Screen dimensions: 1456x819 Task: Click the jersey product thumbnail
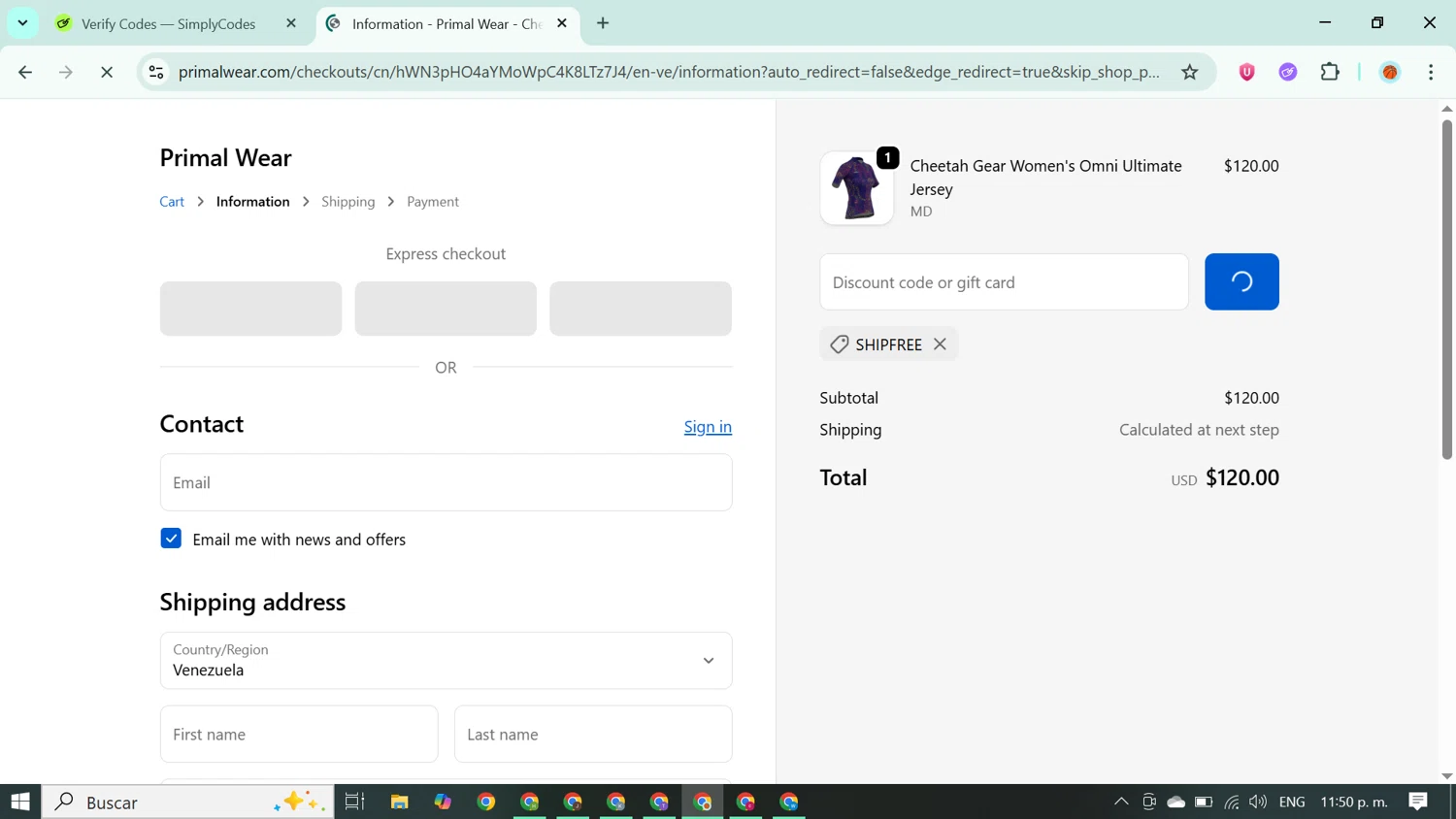point(856,188)
